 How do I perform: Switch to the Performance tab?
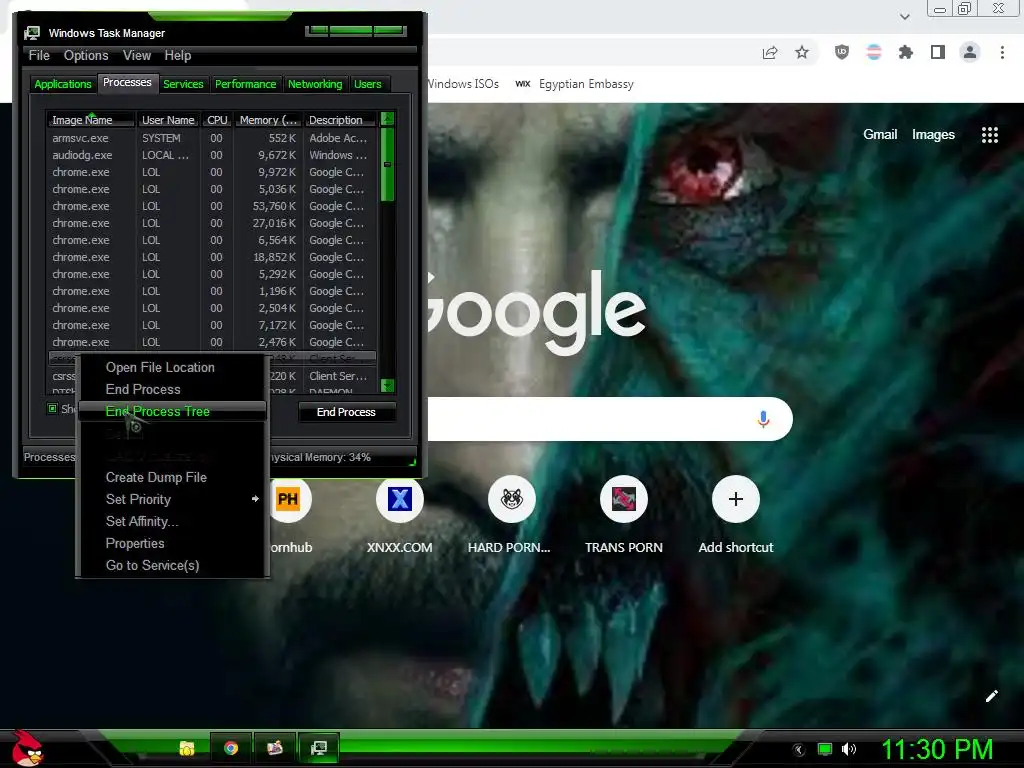click(246, 84)
